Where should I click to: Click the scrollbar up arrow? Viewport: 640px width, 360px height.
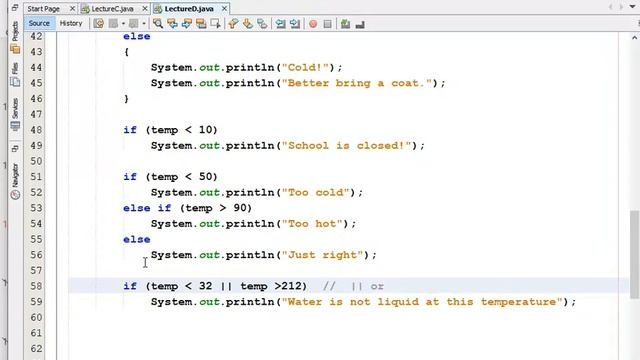634,38
